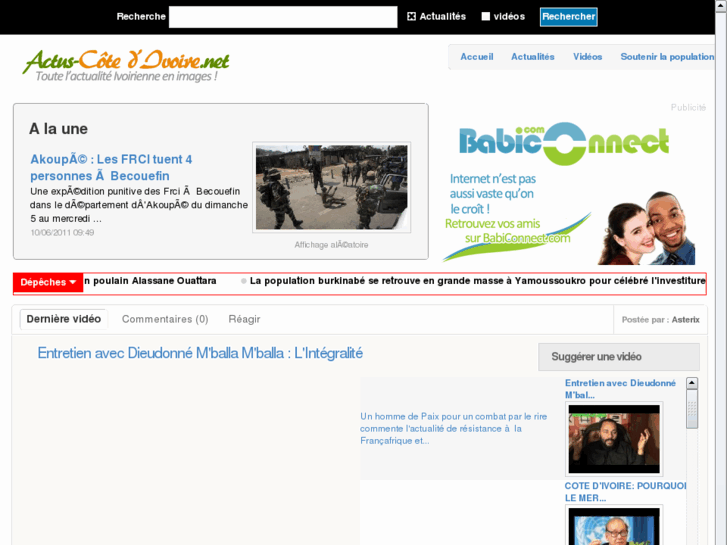
Task: Click the Recherche search input field
Action: 283,17
